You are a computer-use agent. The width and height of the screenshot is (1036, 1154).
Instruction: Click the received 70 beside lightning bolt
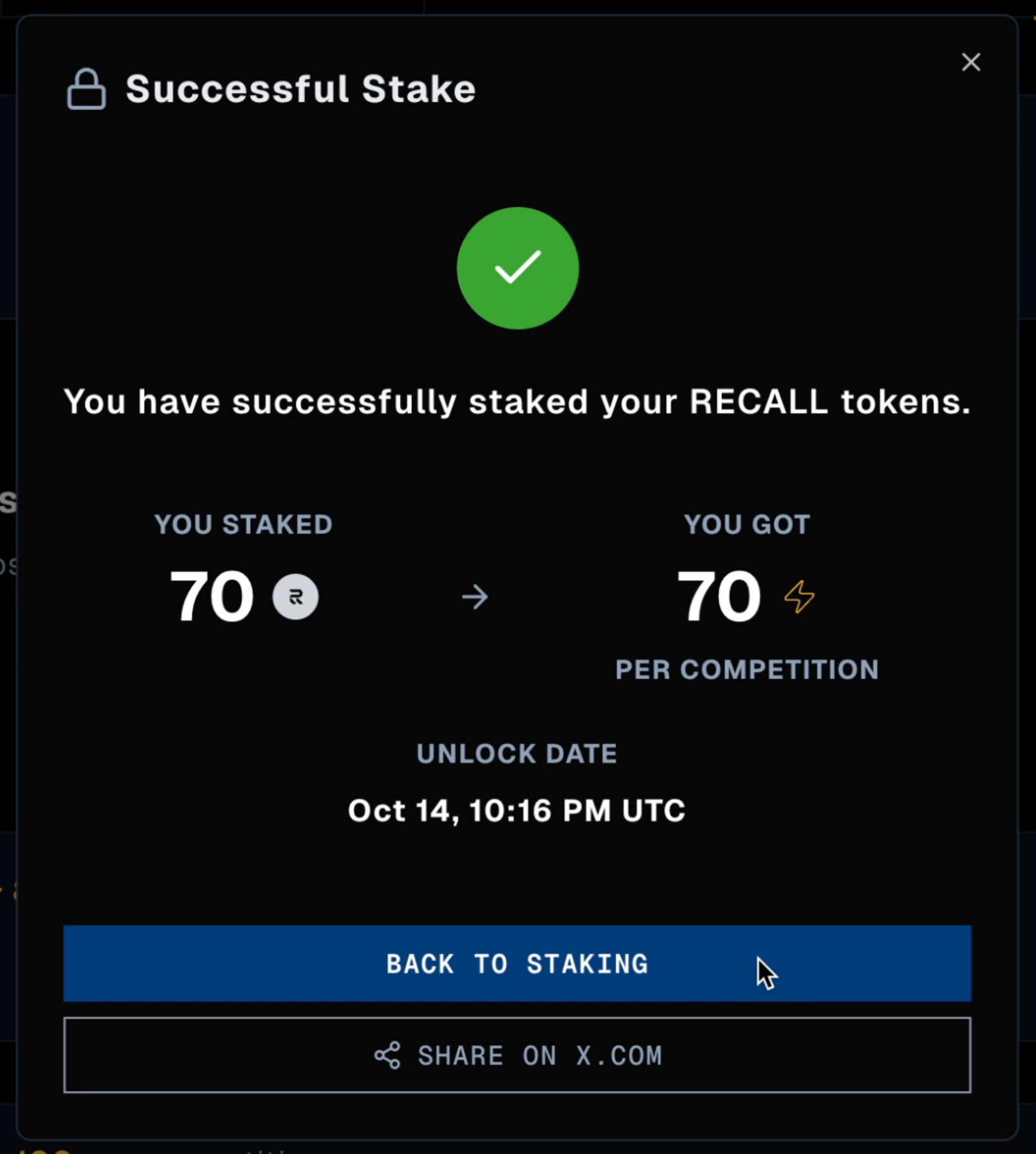(x=718, y=597)
